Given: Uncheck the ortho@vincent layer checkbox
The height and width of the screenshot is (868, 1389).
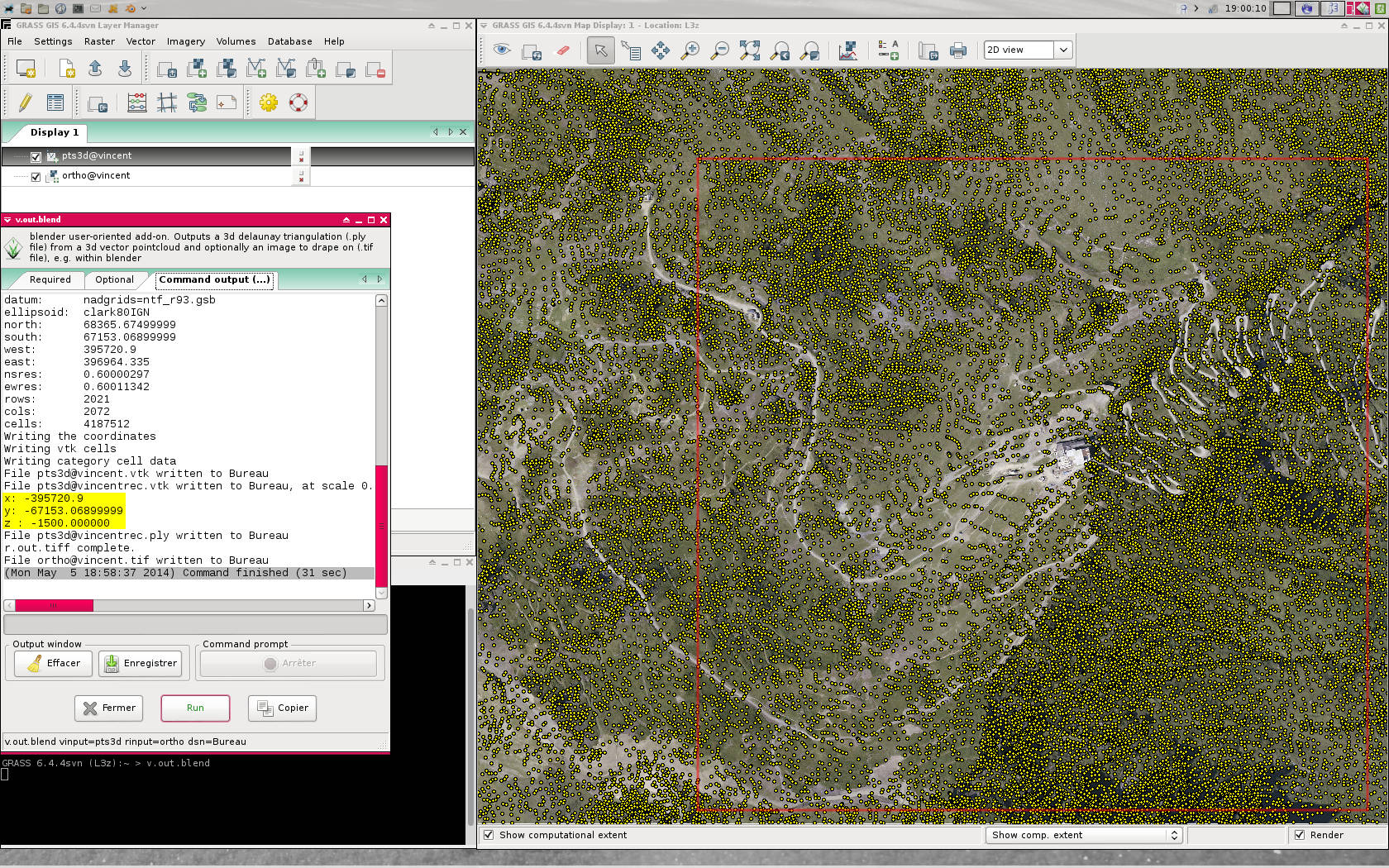Looking at the screenshot, I should coord(36,177).
